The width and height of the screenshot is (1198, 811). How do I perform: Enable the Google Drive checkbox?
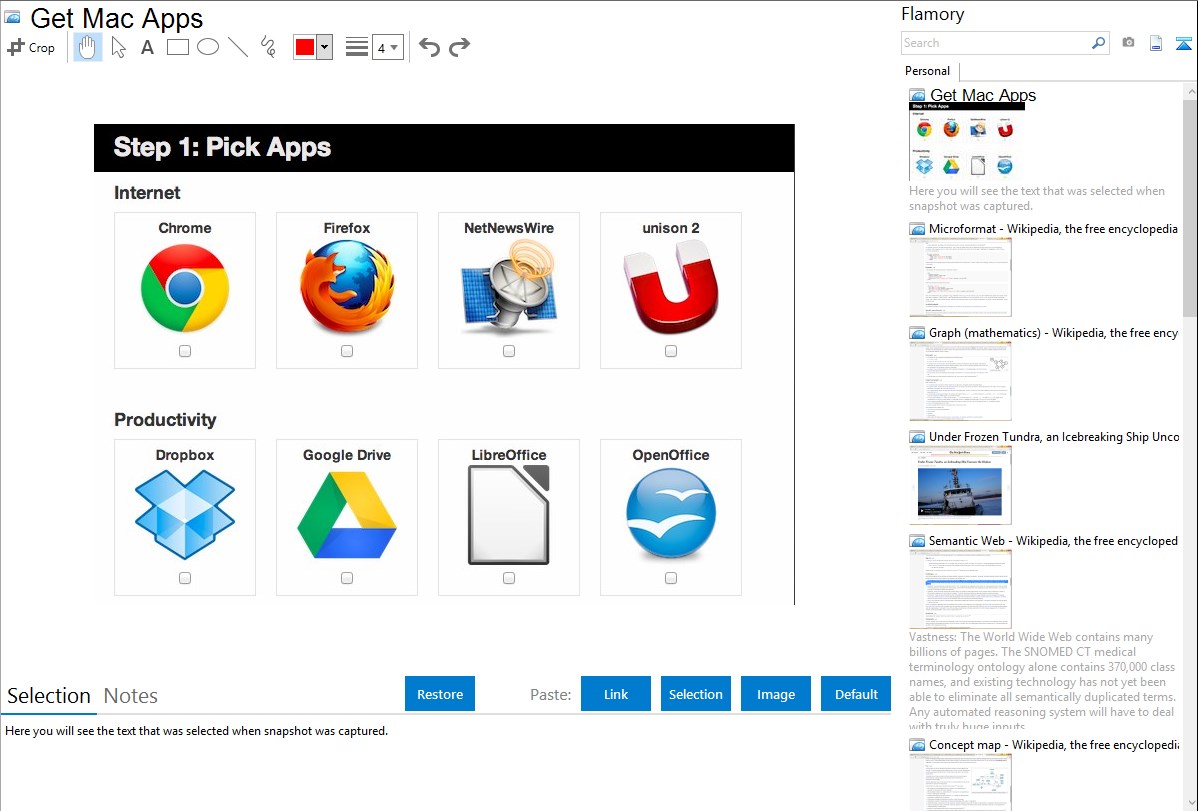[347, 578]
